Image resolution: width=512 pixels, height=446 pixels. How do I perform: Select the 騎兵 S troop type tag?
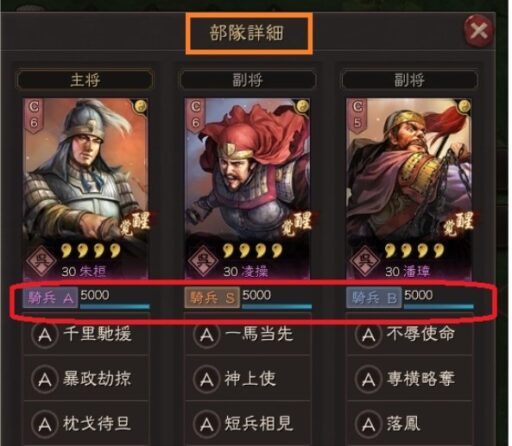tap(212, 297)
